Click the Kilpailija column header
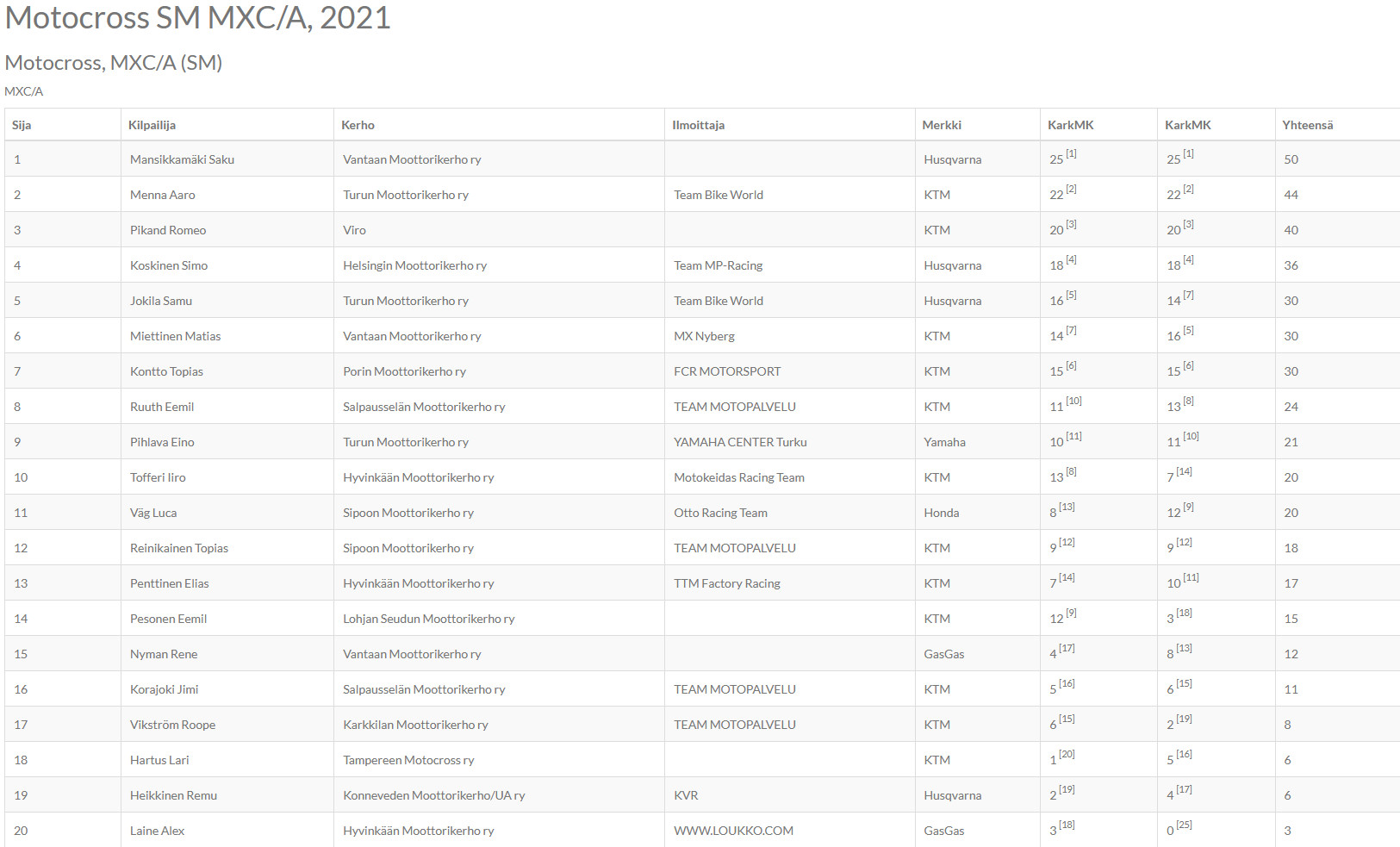The width and height of the screenshot is (1400, 847). coord(152,125)
